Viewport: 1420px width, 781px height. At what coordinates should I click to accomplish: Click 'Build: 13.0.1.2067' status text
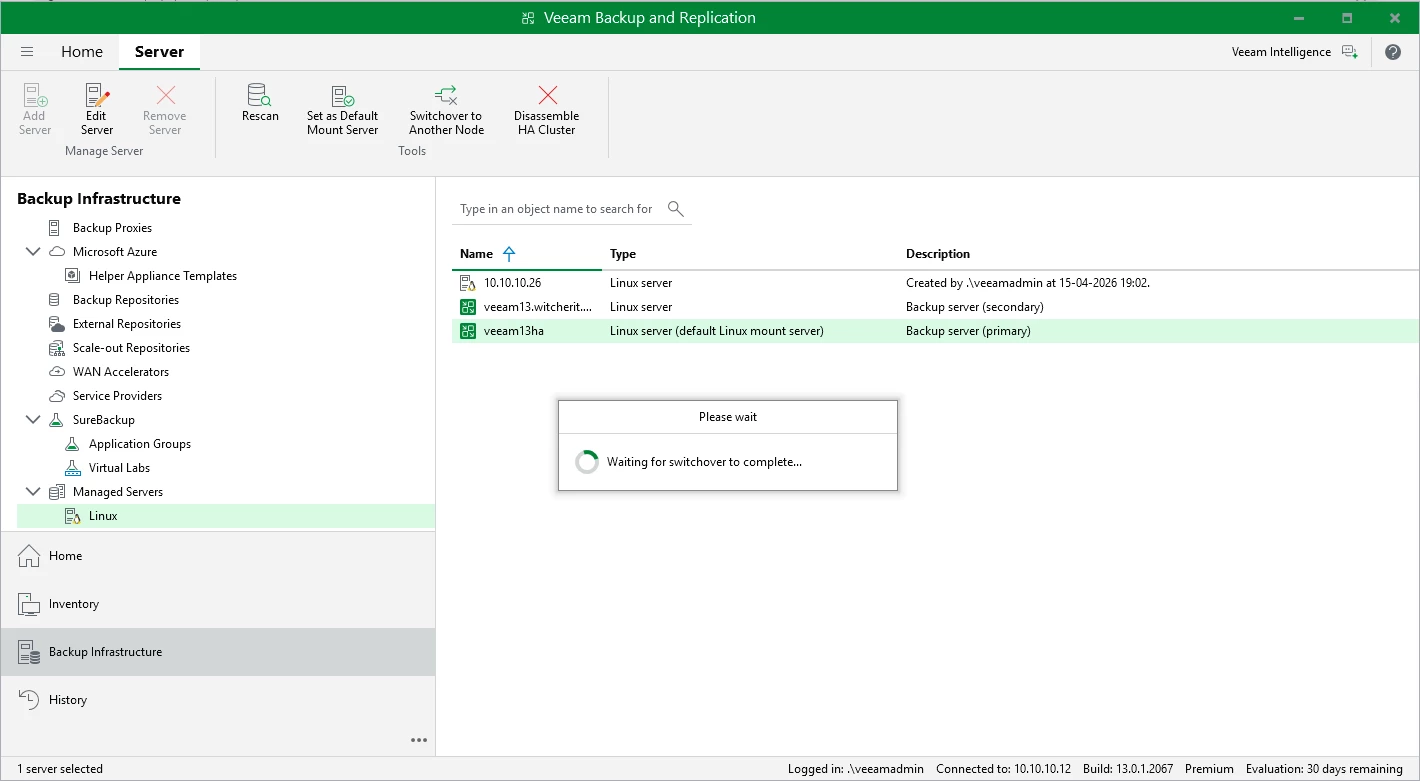1128,769
